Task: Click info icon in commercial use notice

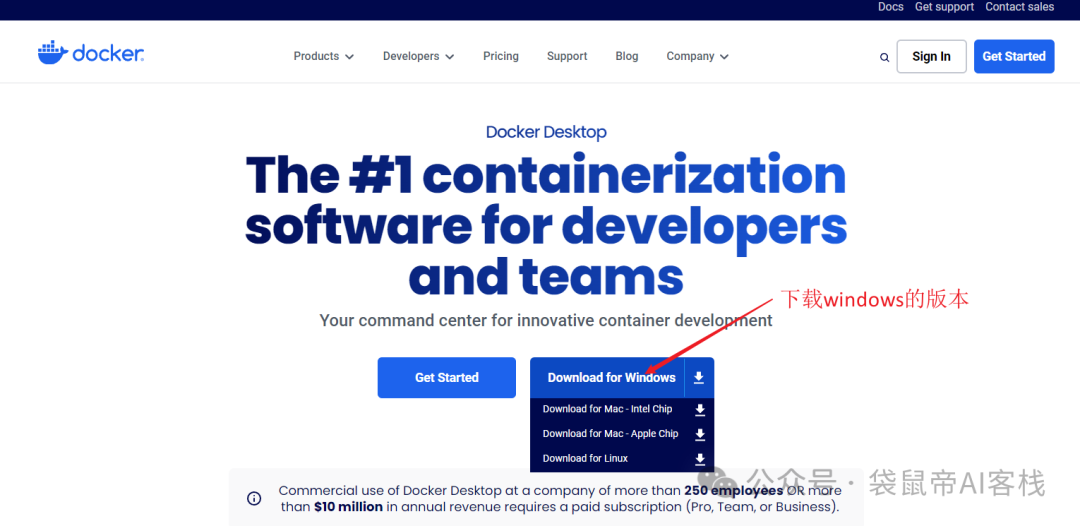Action: click(254, 498)
